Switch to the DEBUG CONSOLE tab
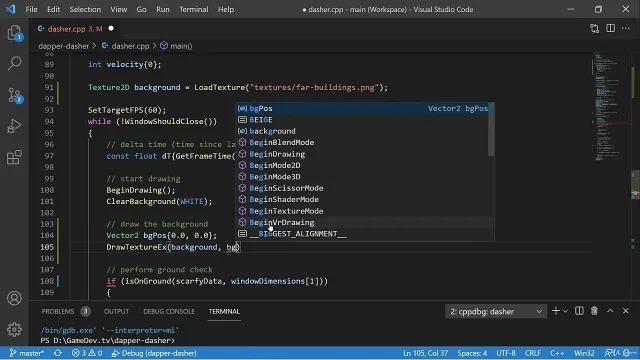 (x=169, y=311)
